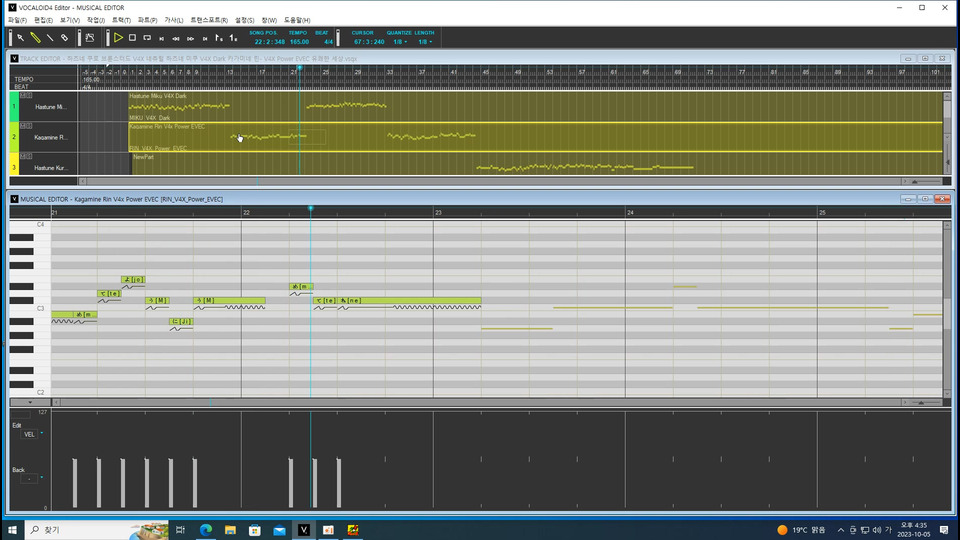Open the notification center icon
This screenshot has width=960, height=540.
[944, 530]
